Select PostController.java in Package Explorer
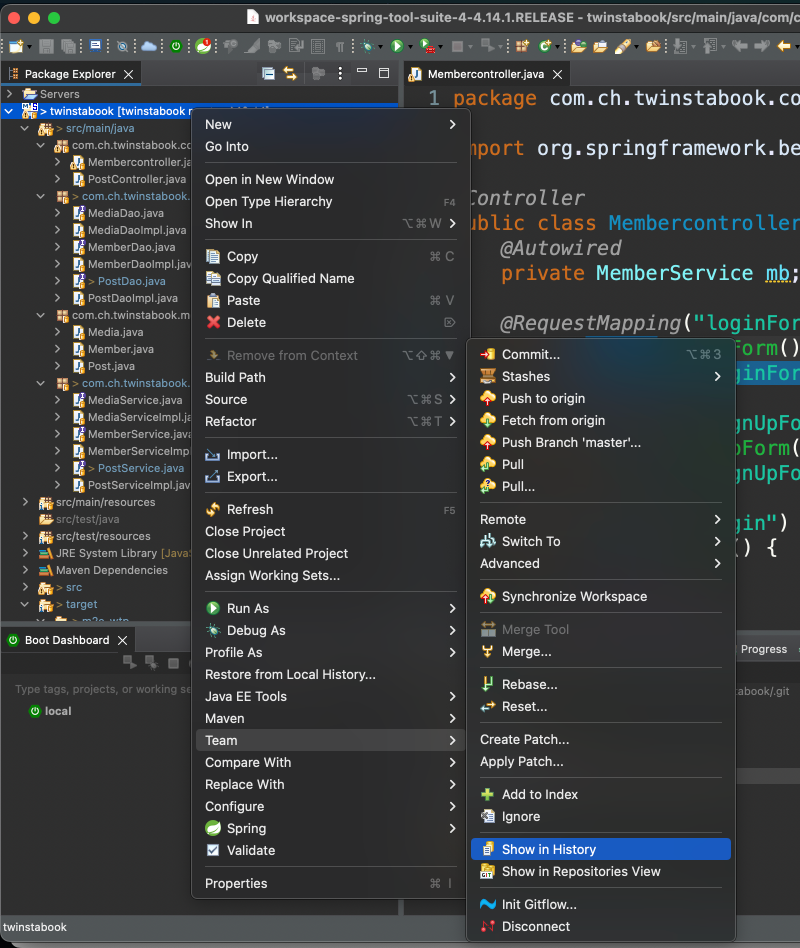This screenshot has height=948, width=800. coord(137,179)
